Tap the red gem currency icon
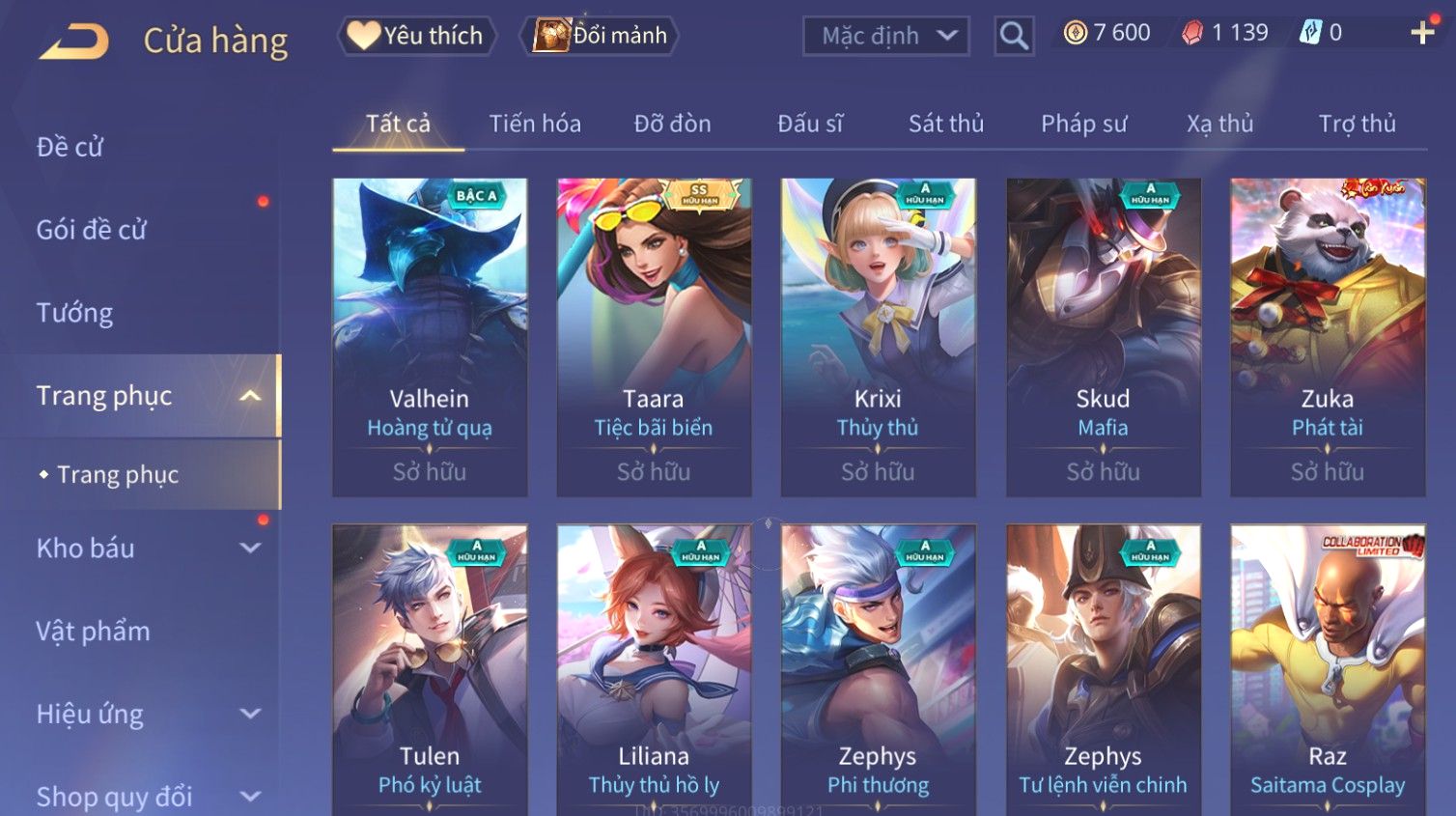 pyautogui.click(x=1192, y=33)
